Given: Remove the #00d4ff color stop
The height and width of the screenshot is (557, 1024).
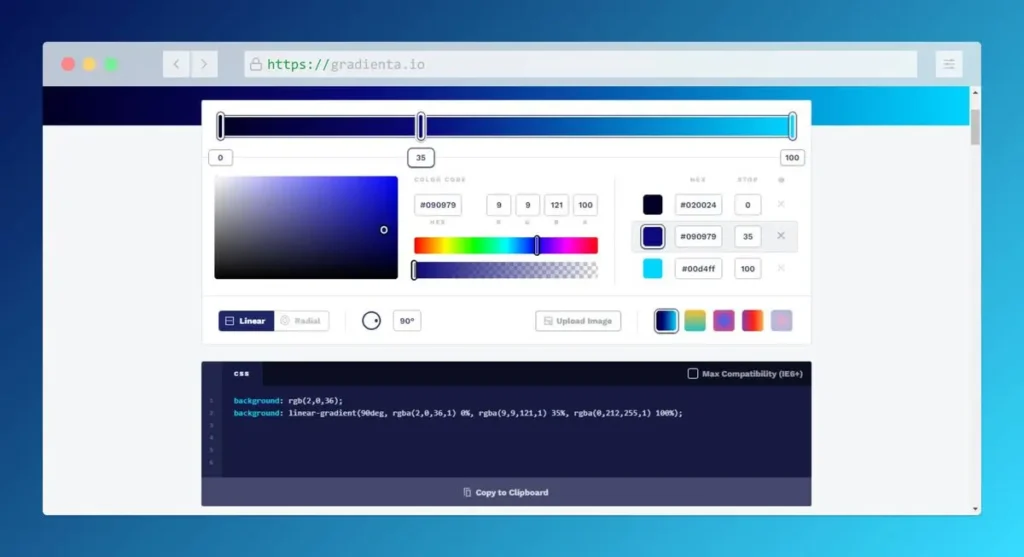Looking at the screenshot, I should coord(781,268).
